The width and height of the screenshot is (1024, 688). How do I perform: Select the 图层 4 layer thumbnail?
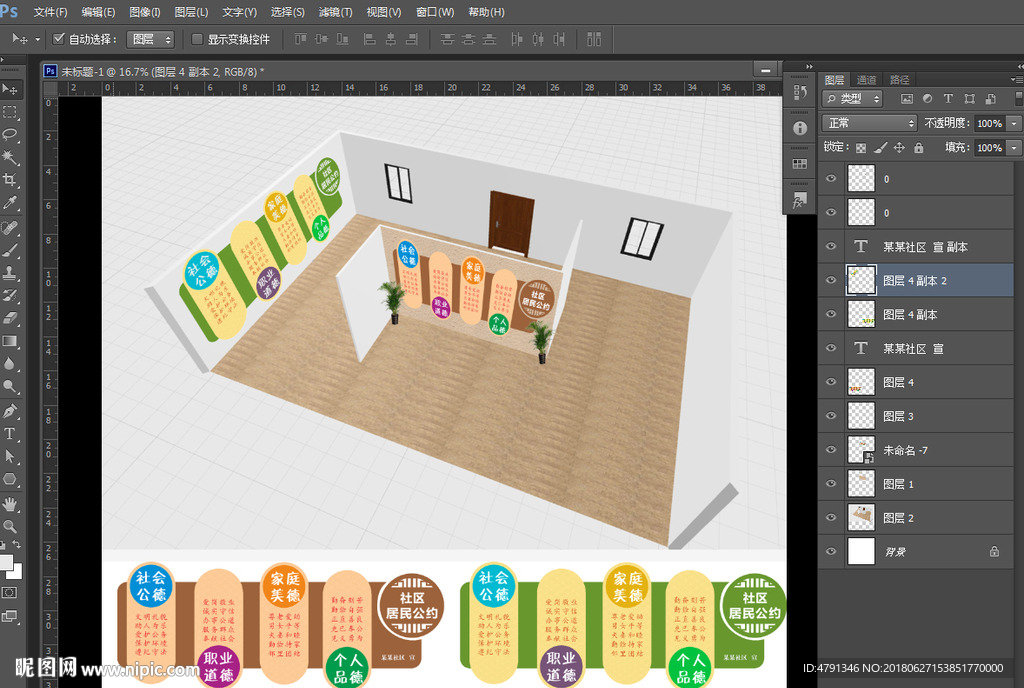tap(861, 382)
